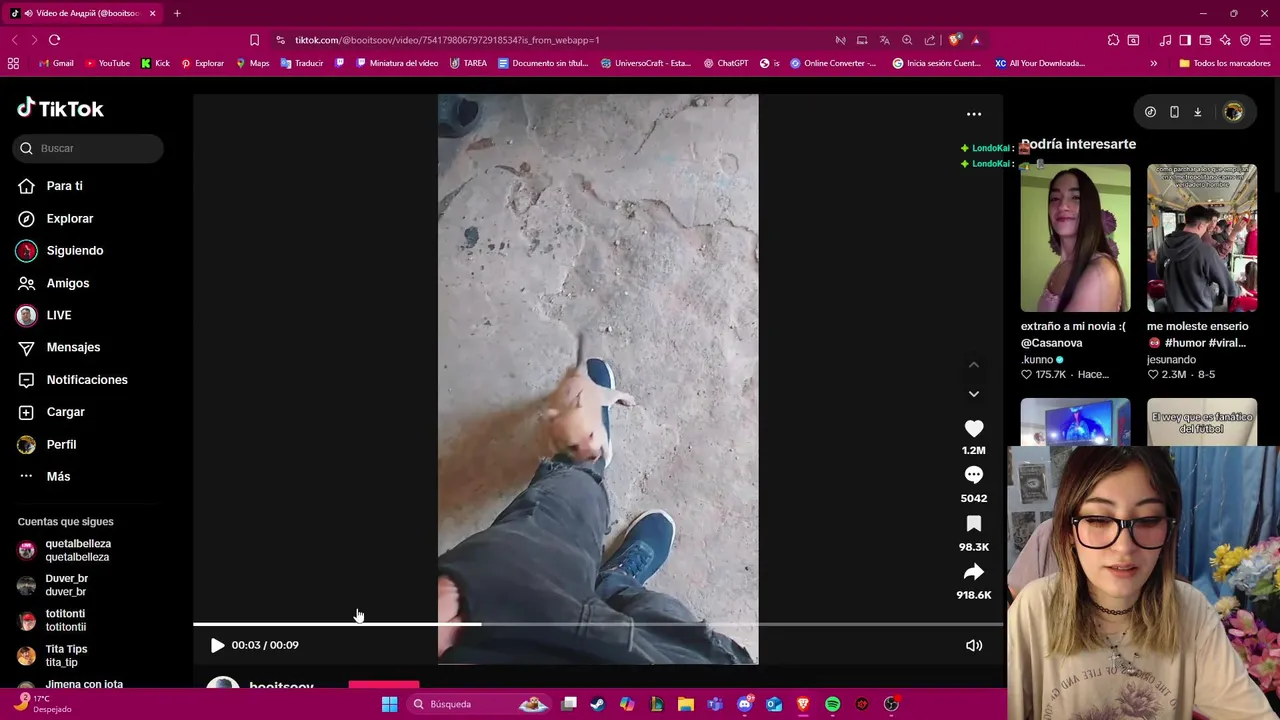1280x720 pixels.
Task: Expand hidden bookmarks chevron
Action: coord(1153,63)
